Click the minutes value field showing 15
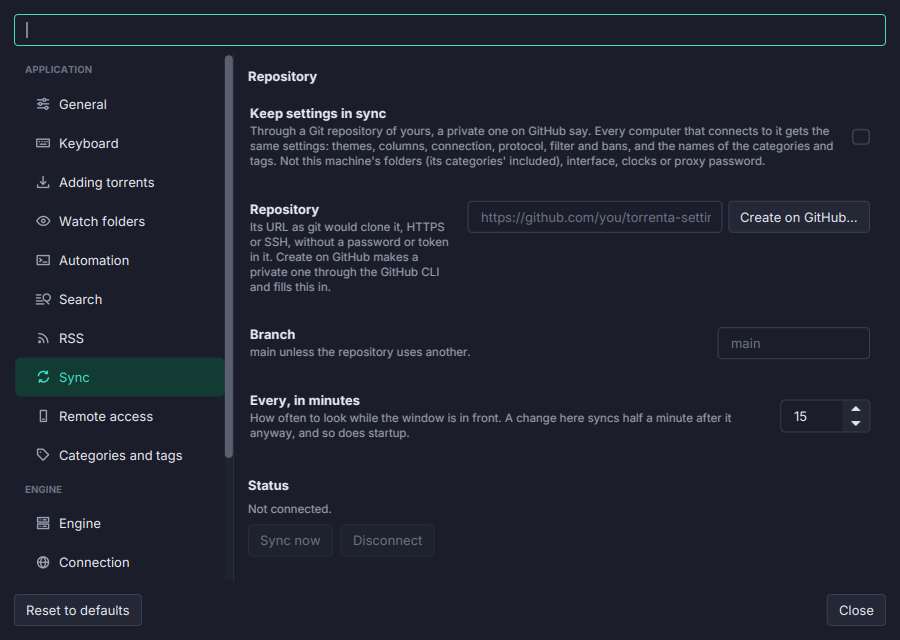900x640 pixels. tap(812, 416)
